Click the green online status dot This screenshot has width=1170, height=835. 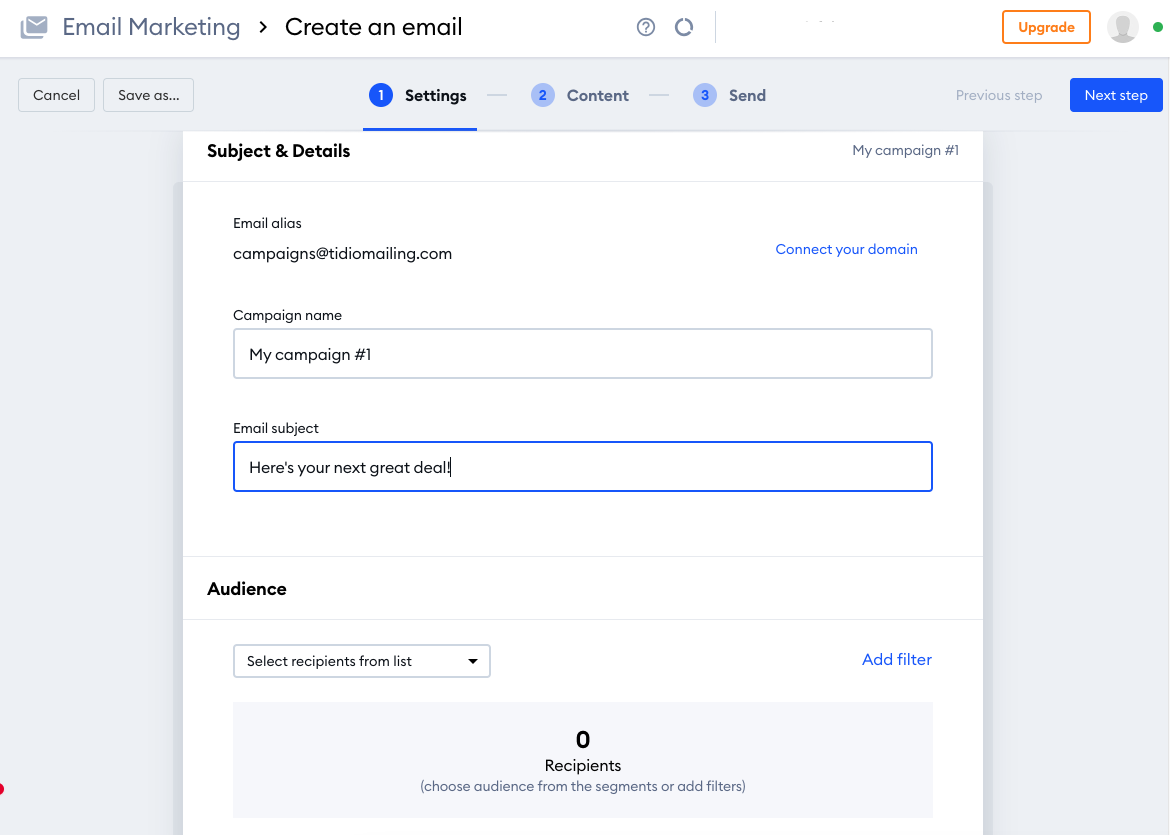pyautogui.click(x=1157, y=28)
